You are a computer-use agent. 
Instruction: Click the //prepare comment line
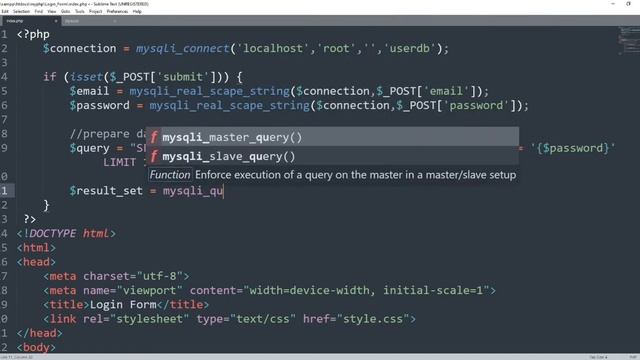108,134
